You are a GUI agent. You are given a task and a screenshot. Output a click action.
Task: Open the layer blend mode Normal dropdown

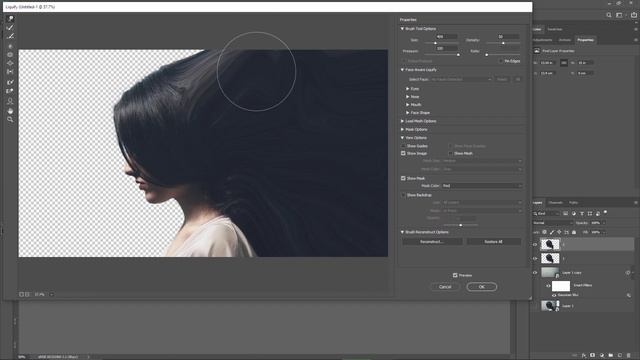pyautogui.click(x=553, y=223)
